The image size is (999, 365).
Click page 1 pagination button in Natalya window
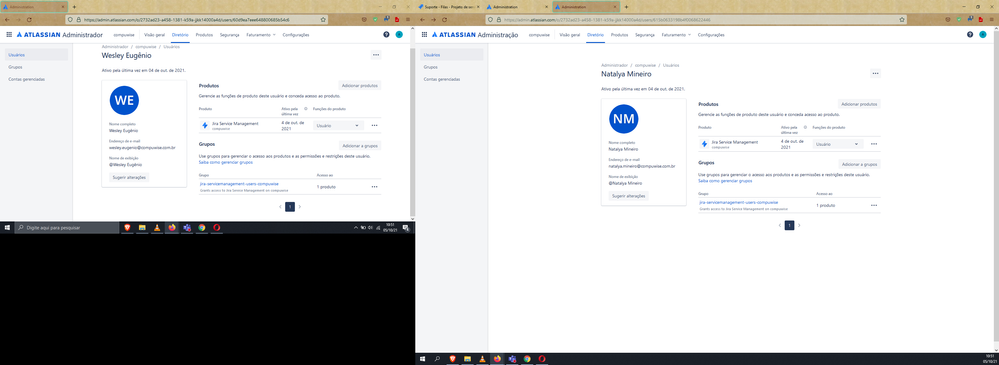[x=789, y=225]
